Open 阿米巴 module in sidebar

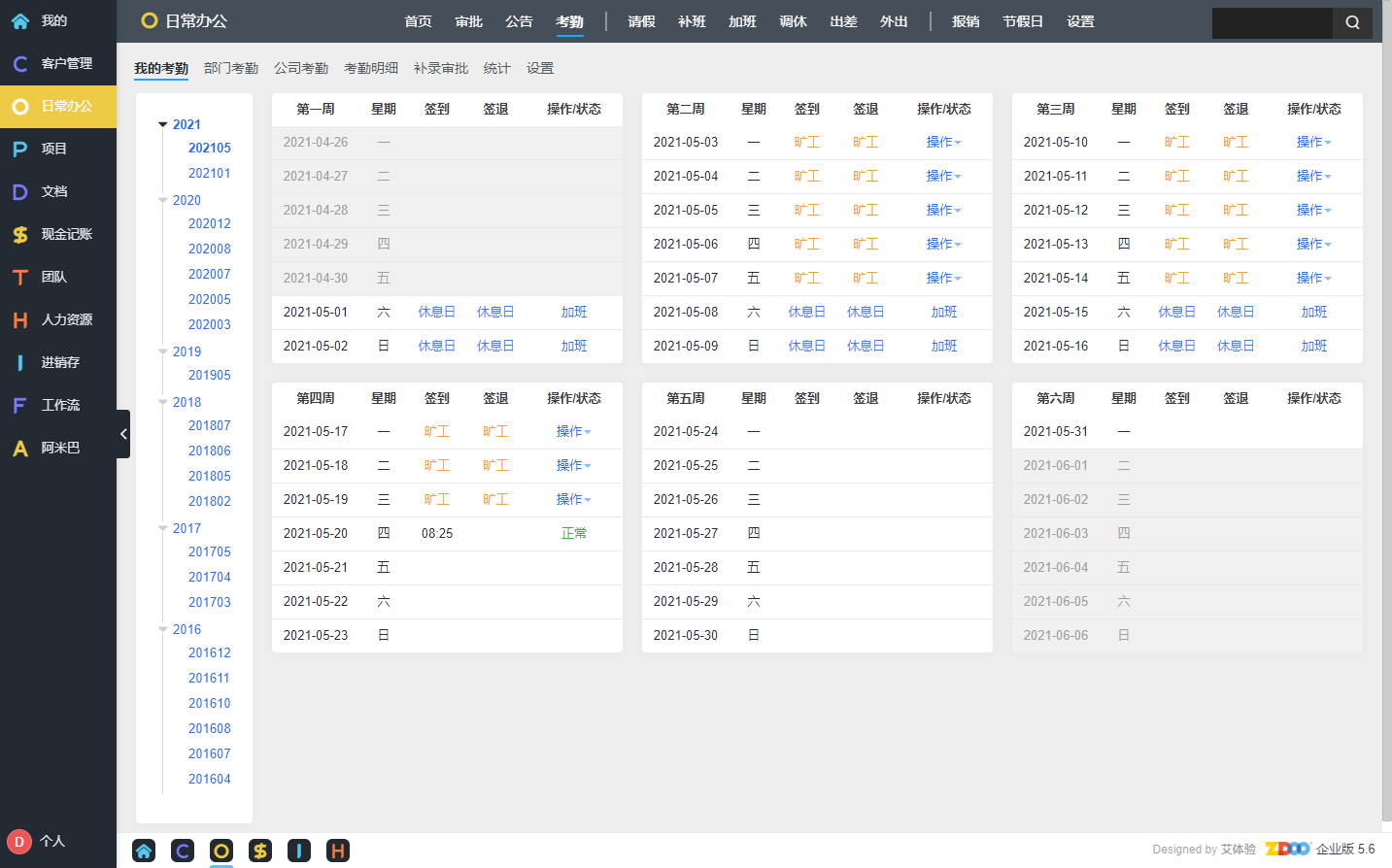pyautogui.click(x=58, y=448)
